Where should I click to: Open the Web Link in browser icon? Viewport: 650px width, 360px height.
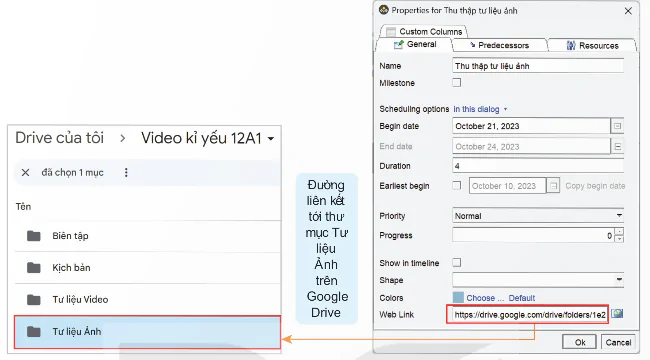(x=617, y=314)
